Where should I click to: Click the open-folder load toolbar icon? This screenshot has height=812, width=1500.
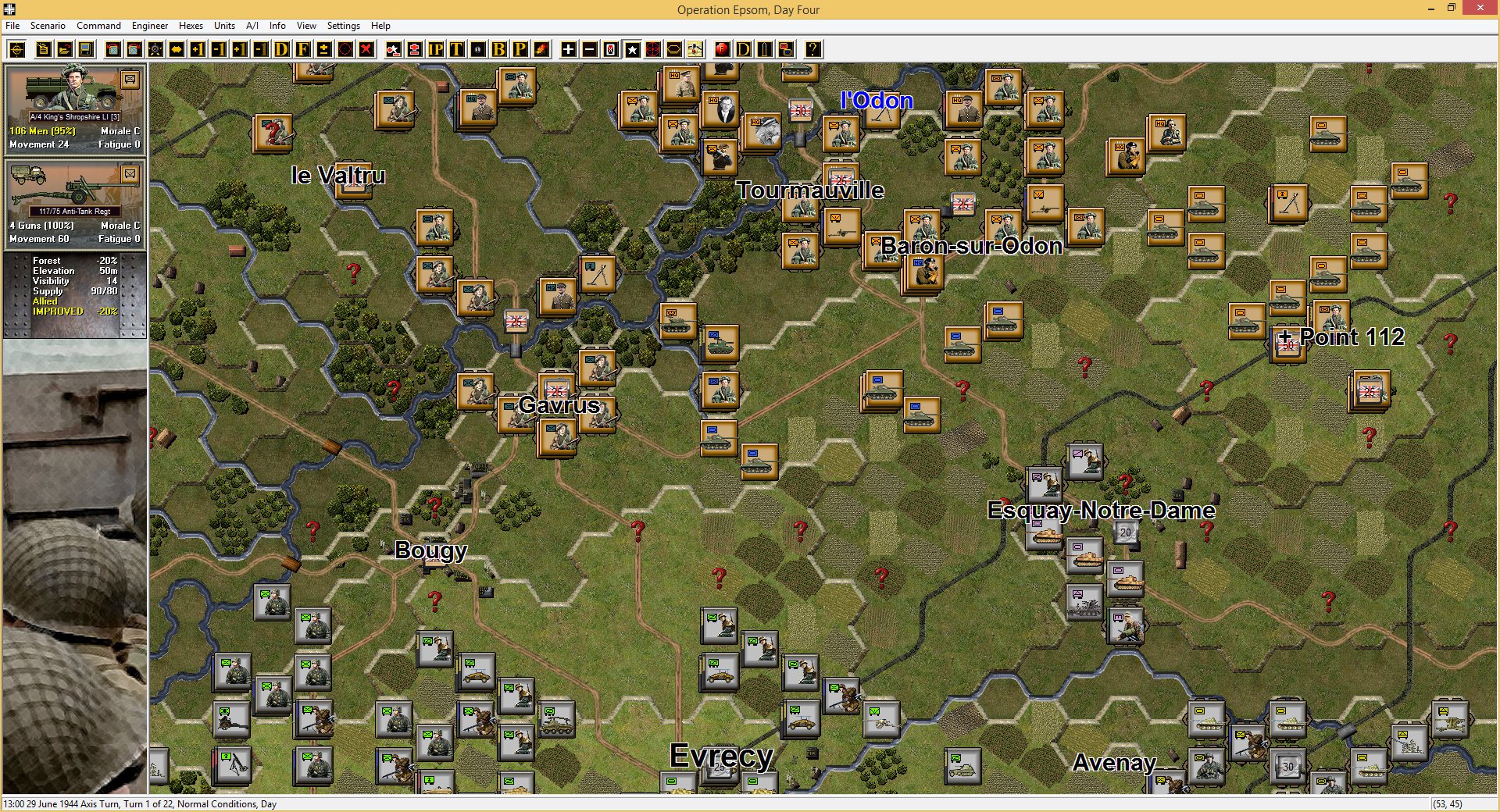click(65, 50)
